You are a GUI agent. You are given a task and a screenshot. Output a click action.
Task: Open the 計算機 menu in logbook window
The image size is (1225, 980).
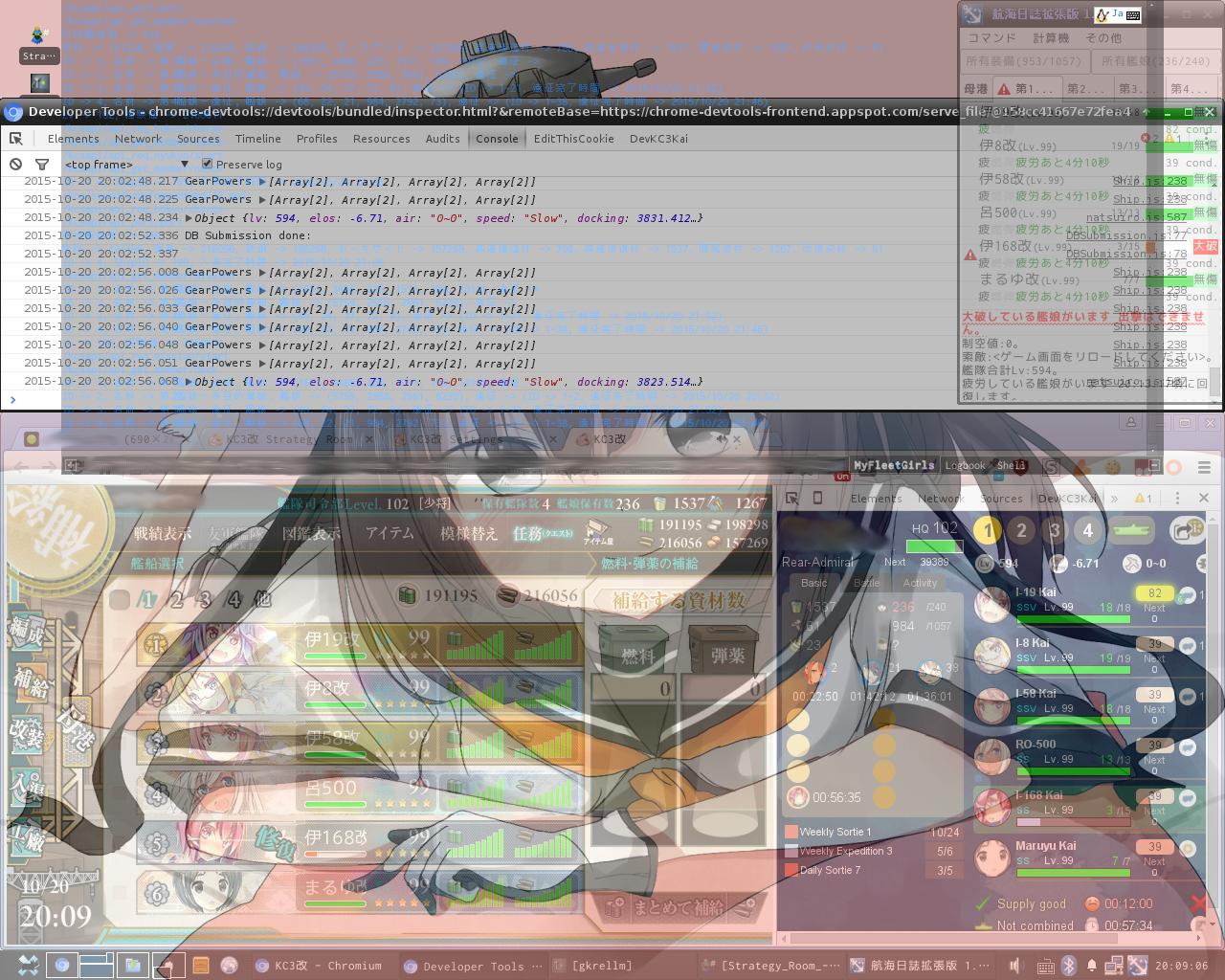[1051, 37]
